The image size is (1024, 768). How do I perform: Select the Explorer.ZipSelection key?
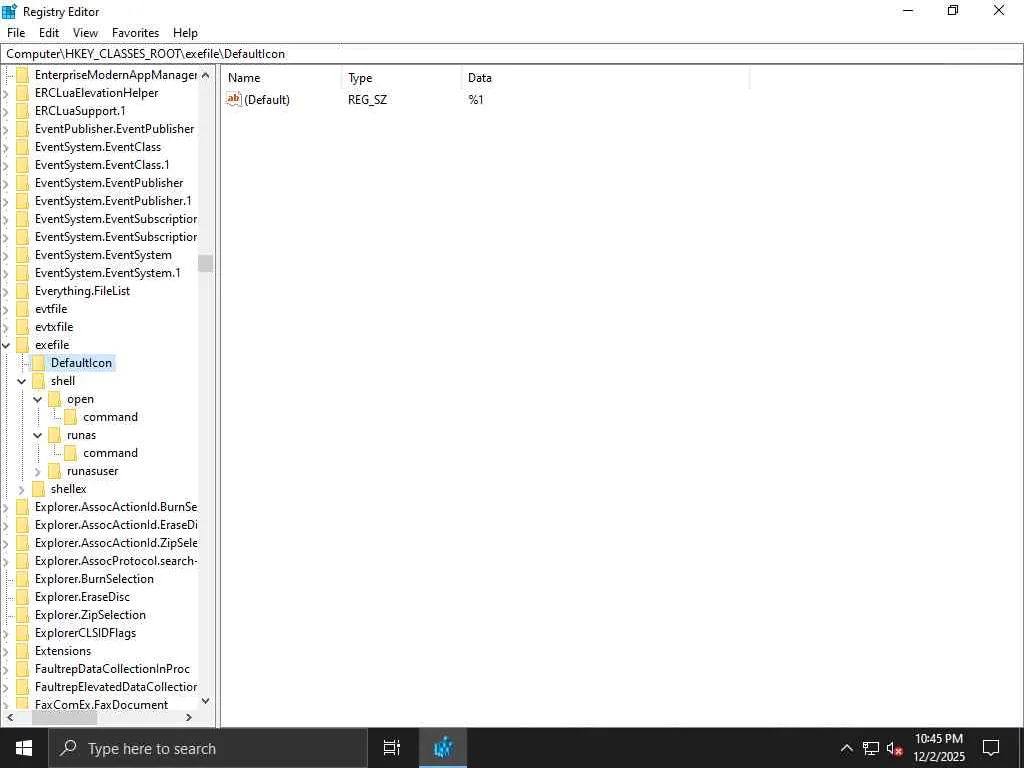click(x=90, y=615)
